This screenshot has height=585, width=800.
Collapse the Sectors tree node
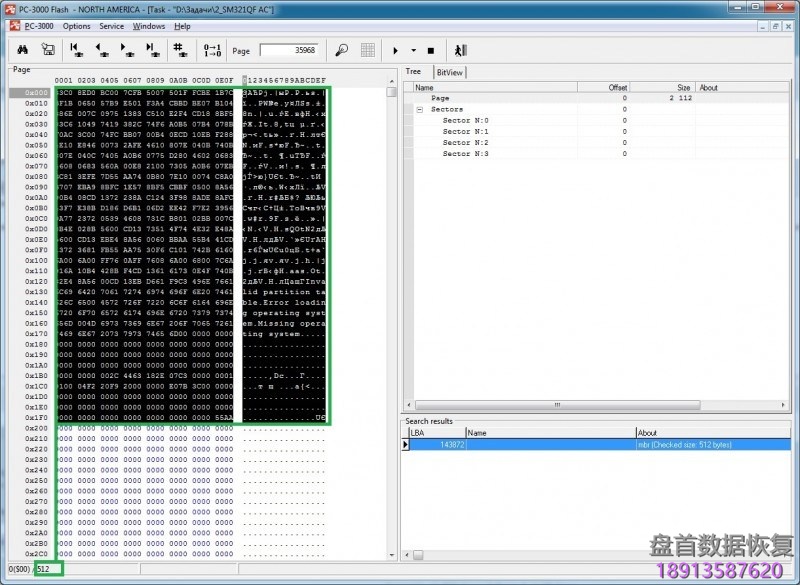pos(420,110)
